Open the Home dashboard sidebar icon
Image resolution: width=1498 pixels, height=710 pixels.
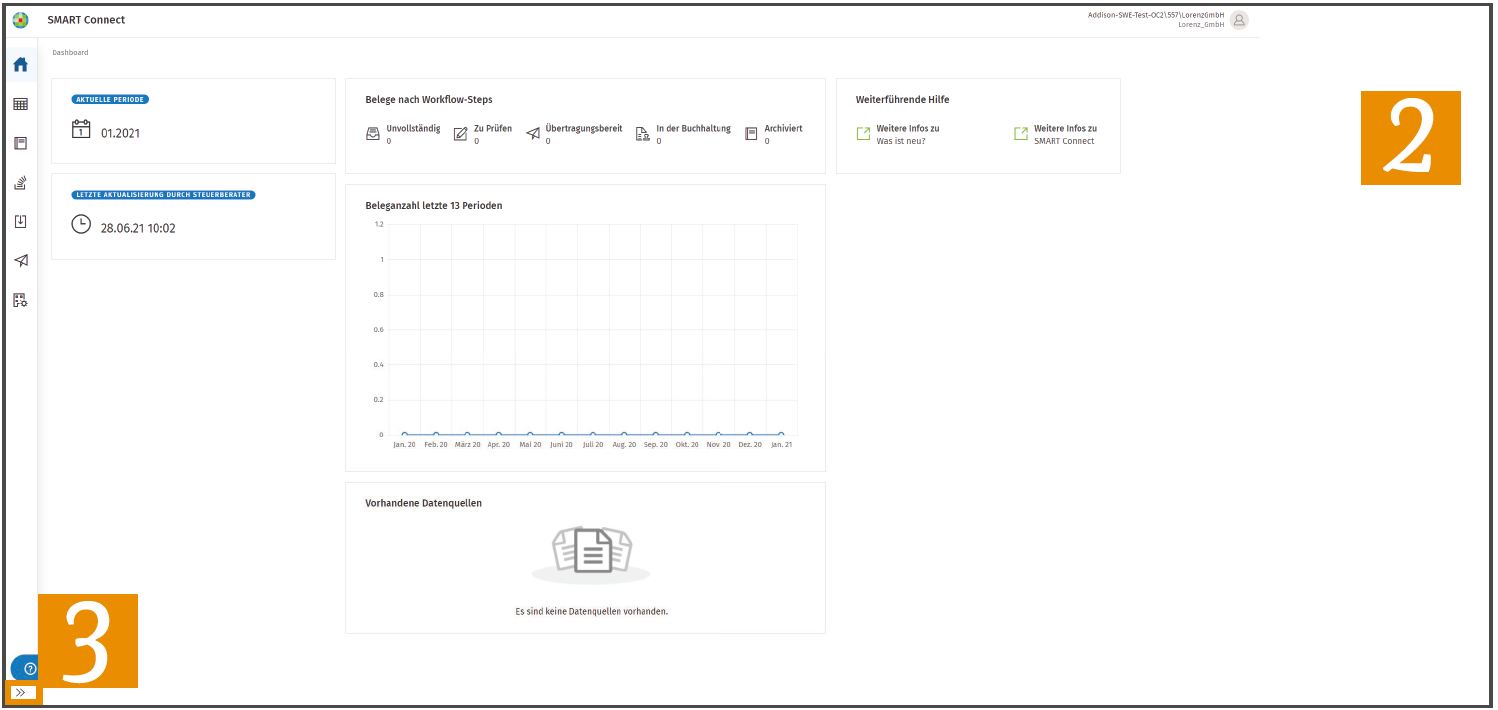click(20, 65)
